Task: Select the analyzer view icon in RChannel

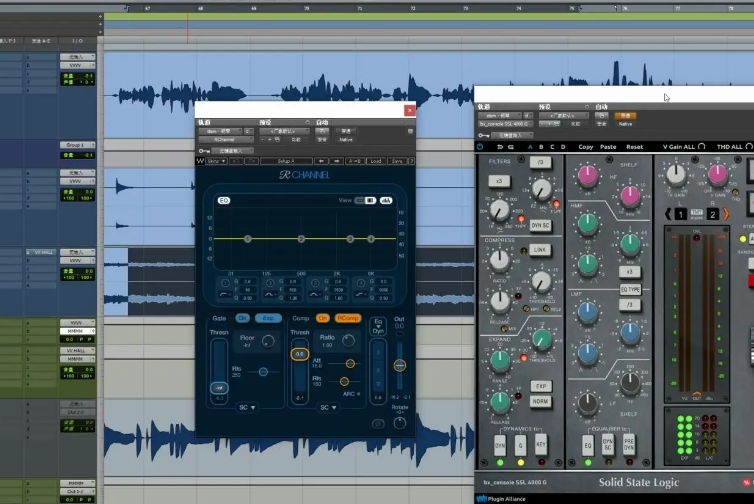Action: [x=386, y=201]
